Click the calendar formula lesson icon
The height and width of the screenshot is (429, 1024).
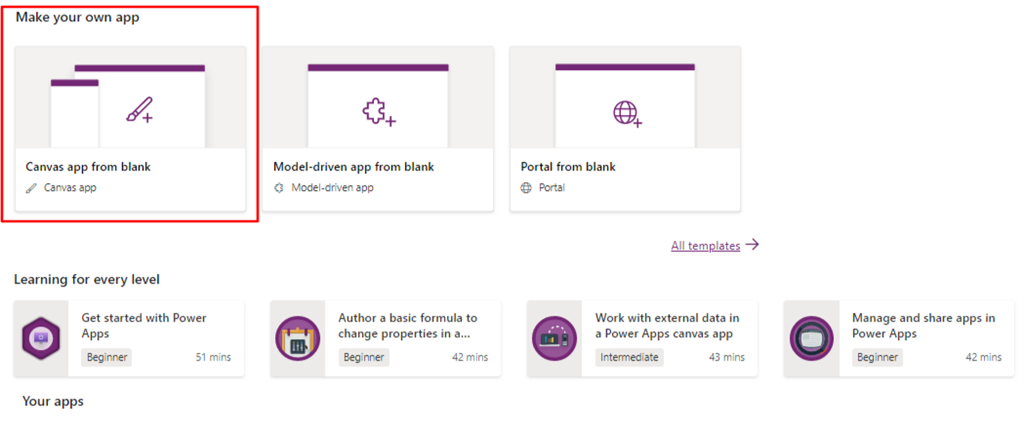pyautogui.click(x=298, y=338)
